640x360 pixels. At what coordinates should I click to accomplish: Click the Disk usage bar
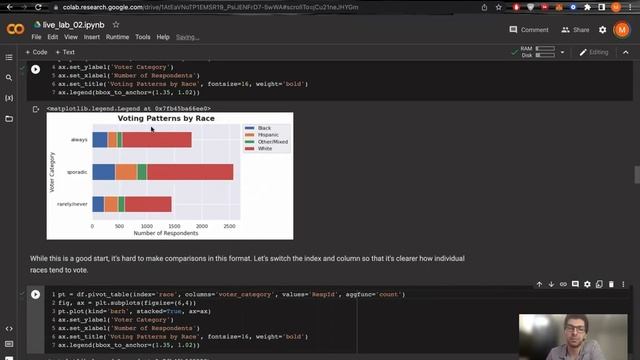[545, 55]
